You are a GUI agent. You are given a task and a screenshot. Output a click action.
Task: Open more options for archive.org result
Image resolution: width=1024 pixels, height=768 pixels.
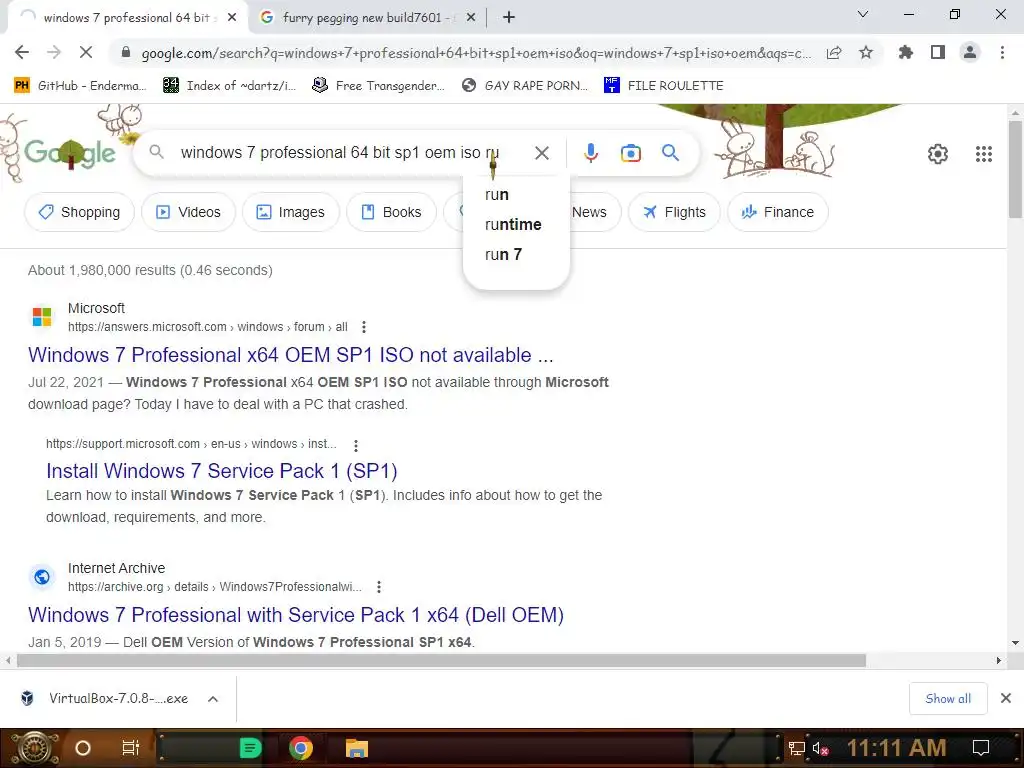point(378,587)
